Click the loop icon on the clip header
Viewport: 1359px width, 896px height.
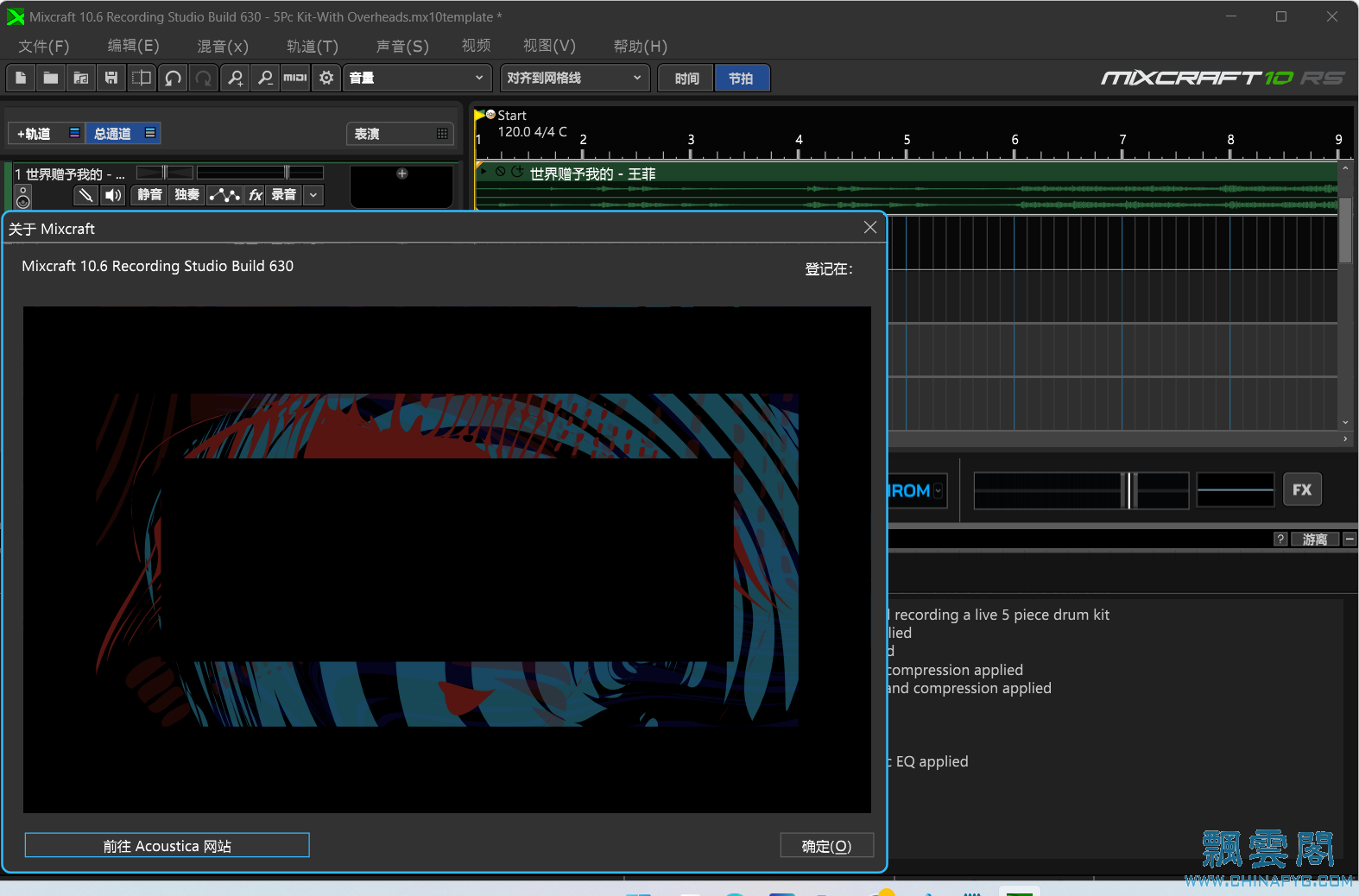coord(517,172)
